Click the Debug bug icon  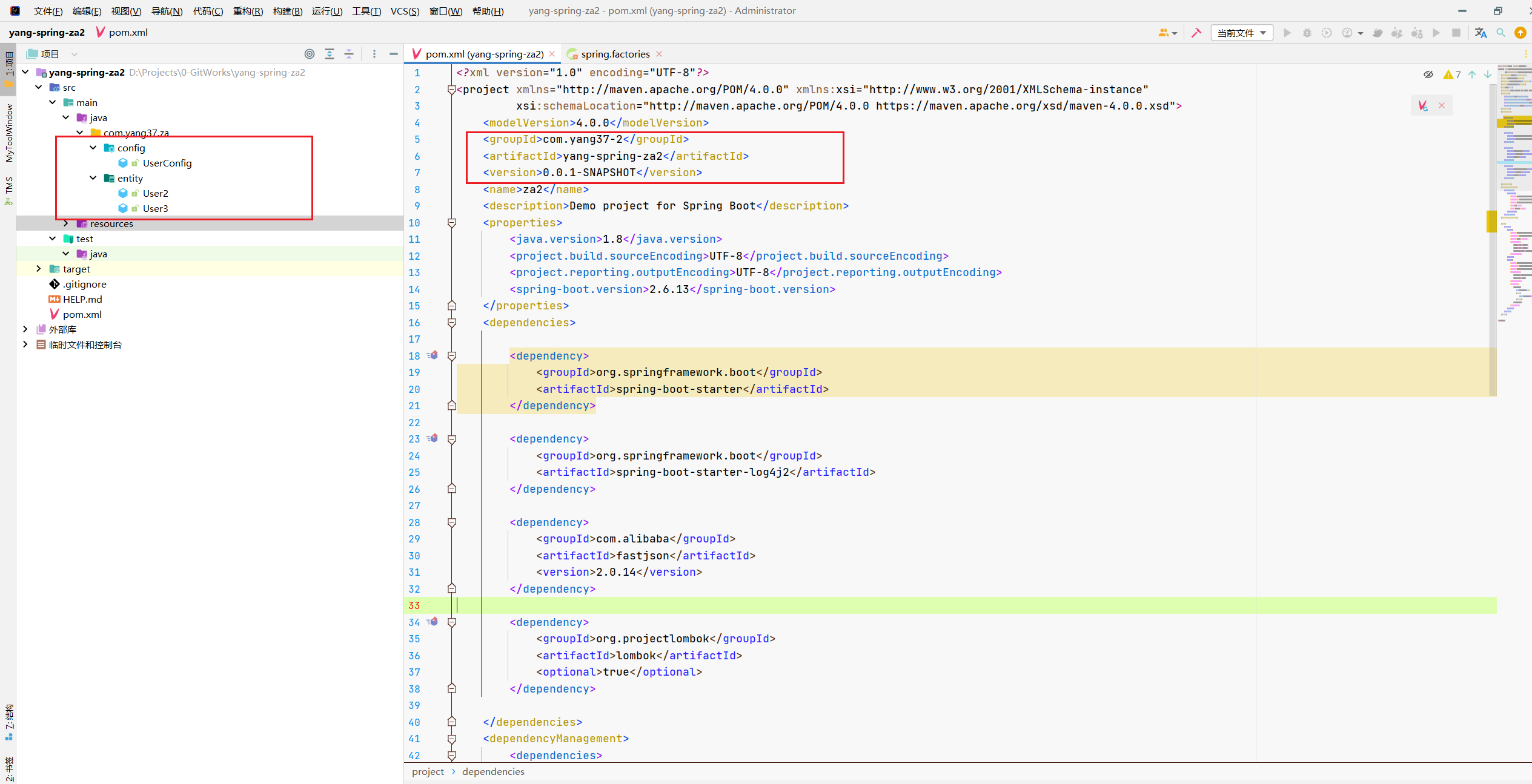coord(1307,33)
